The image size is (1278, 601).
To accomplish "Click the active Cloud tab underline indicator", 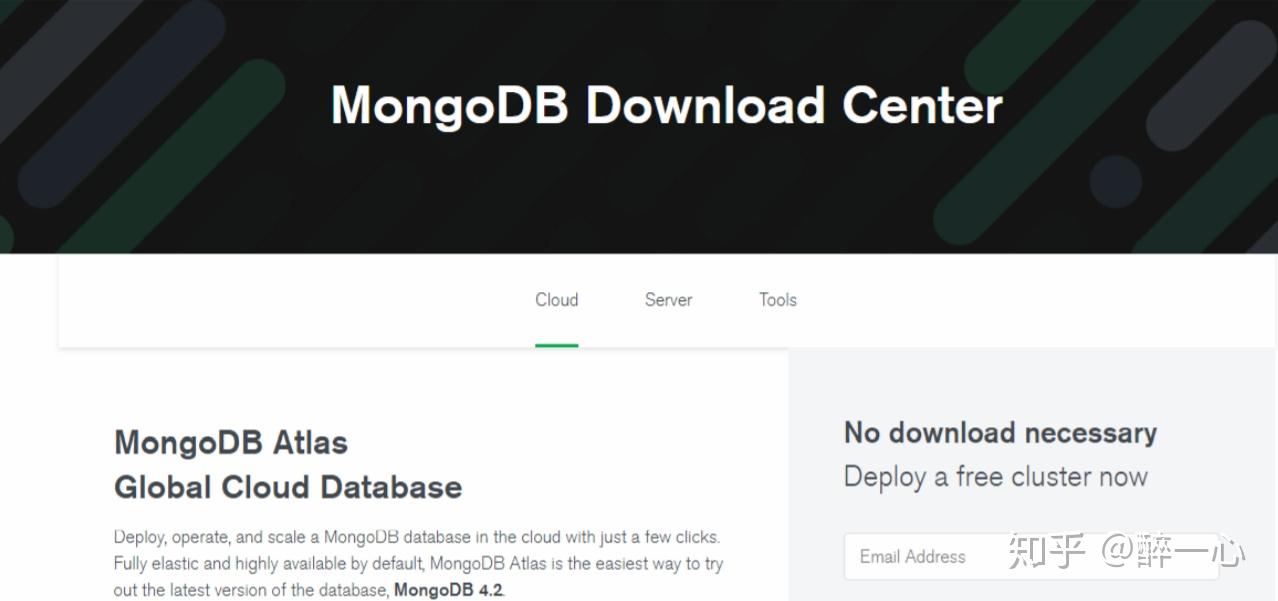I will [556, 344].
